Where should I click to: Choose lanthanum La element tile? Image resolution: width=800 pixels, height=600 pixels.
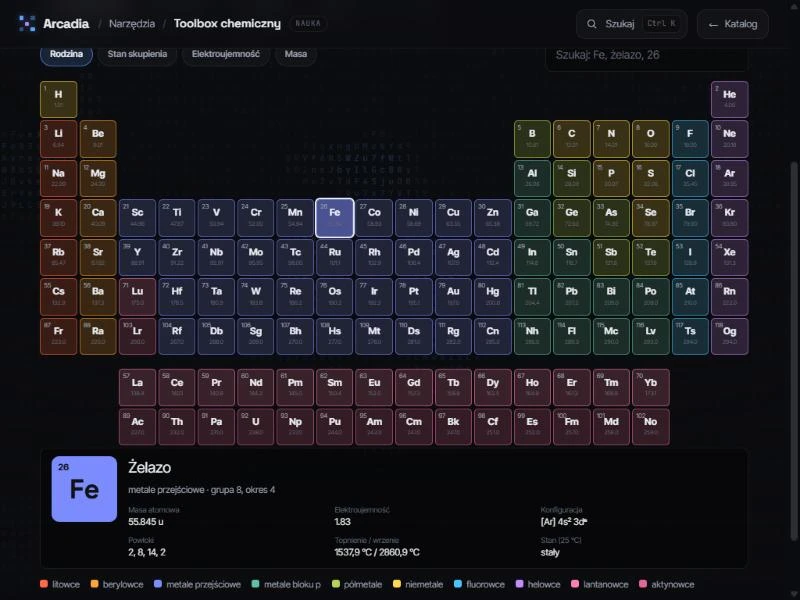point(137,387)
